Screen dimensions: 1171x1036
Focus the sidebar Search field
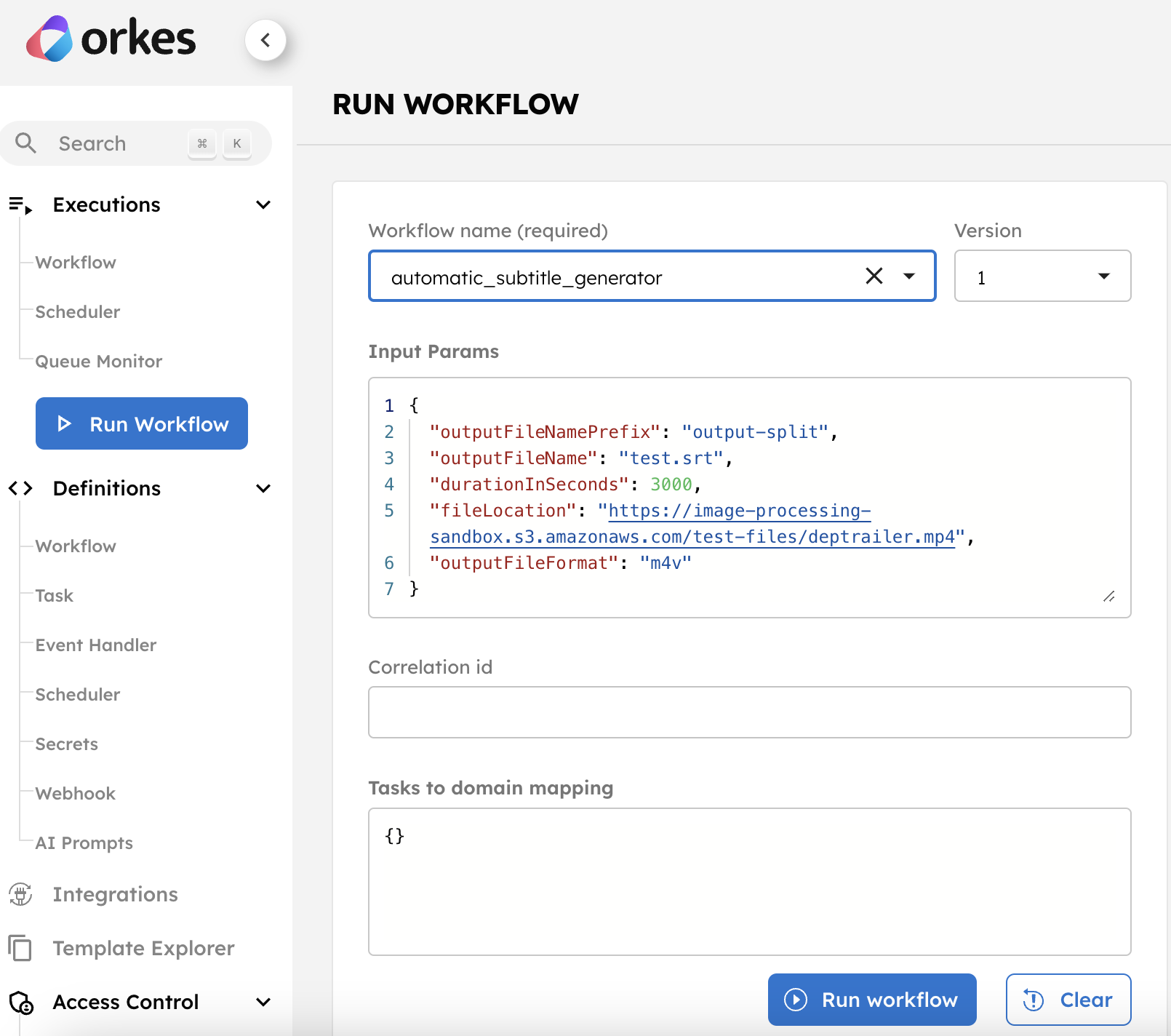(136, 143)
